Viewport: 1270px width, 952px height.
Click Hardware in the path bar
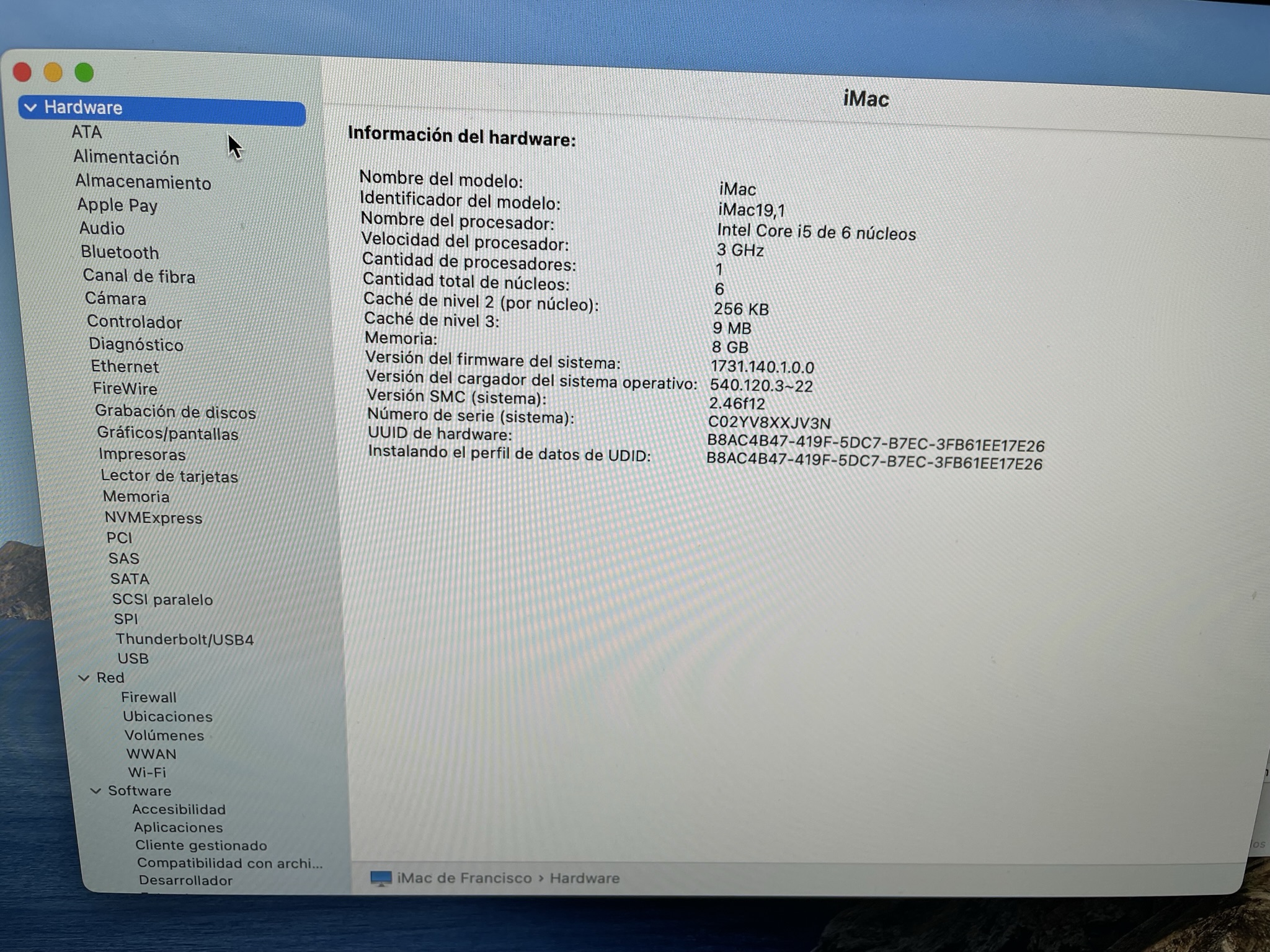[585, 878]
